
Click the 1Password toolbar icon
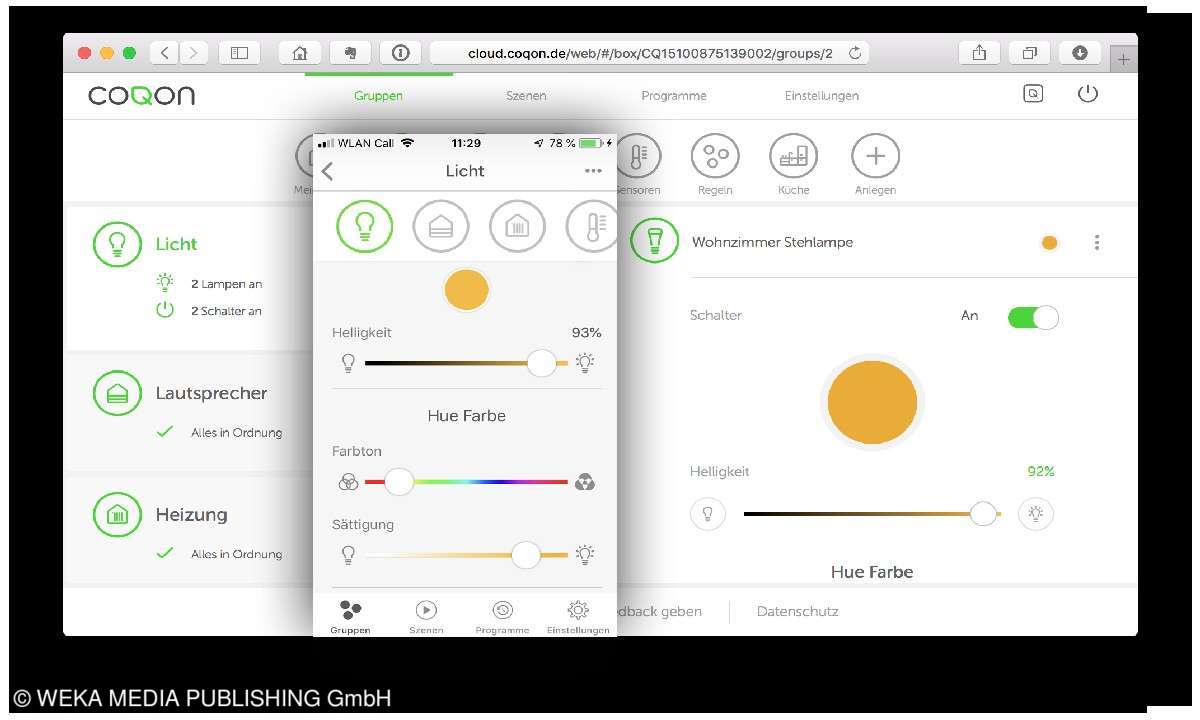(x=401, y=53)
